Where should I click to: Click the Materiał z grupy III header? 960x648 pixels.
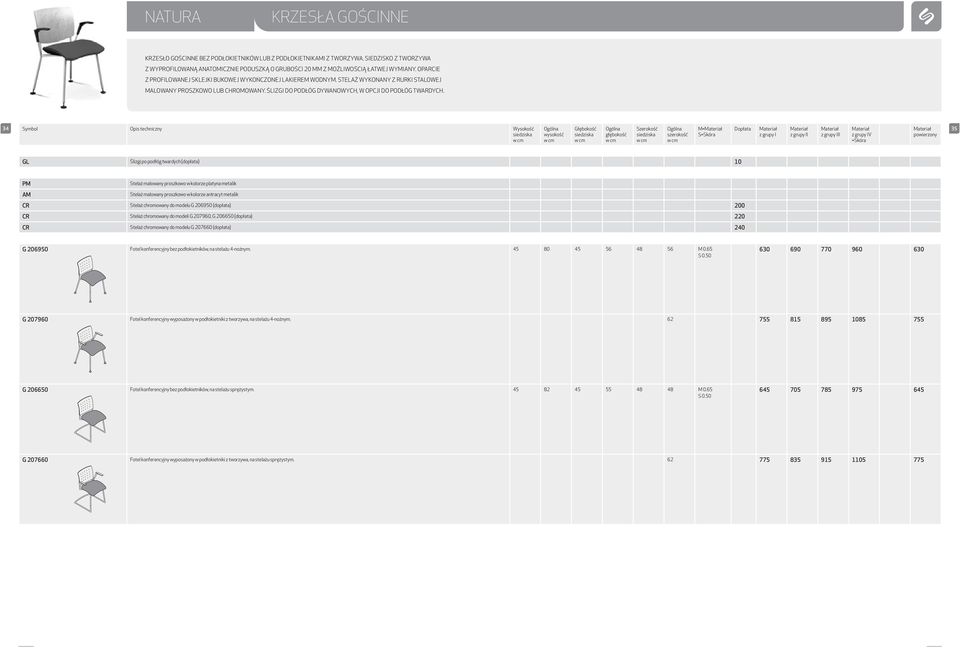[830, 132]
